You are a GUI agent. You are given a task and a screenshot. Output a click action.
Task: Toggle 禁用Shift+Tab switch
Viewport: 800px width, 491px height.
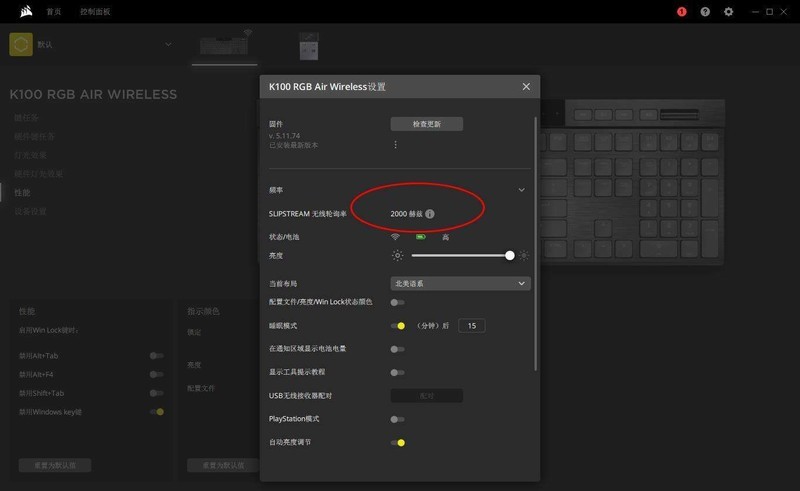[x=157, y=393]
